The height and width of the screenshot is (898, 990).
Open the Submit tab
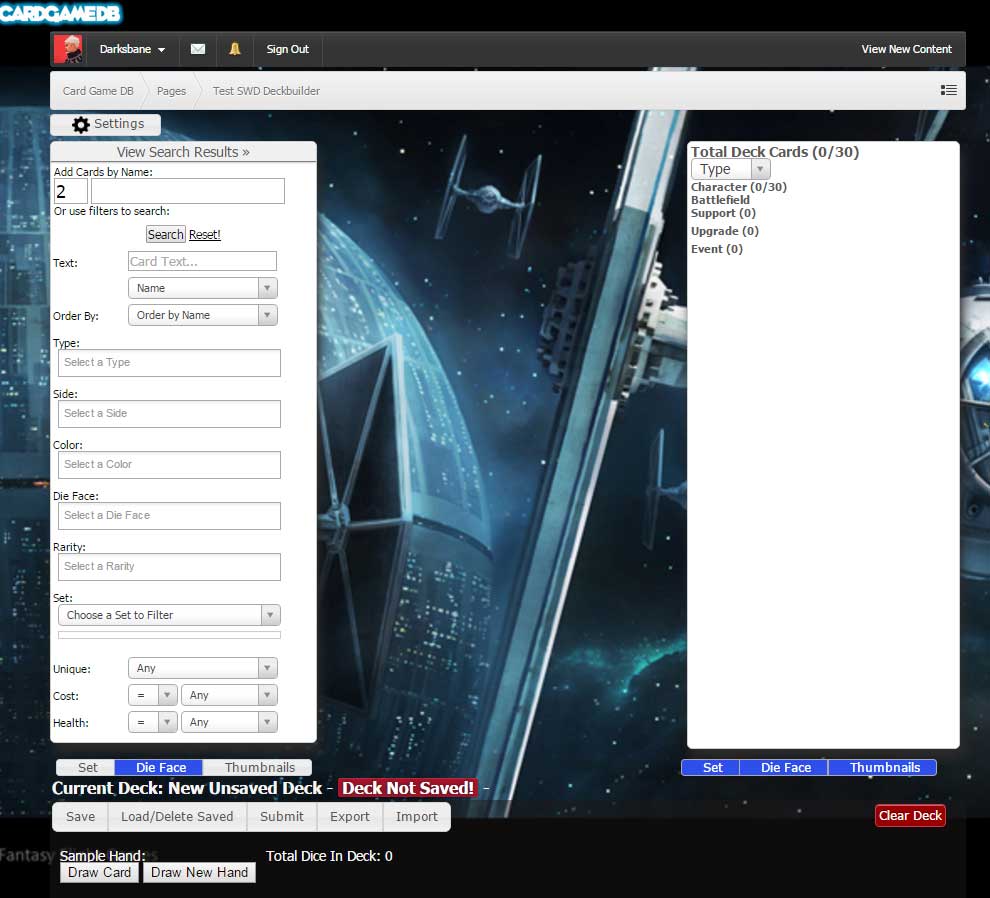(282, 817)
